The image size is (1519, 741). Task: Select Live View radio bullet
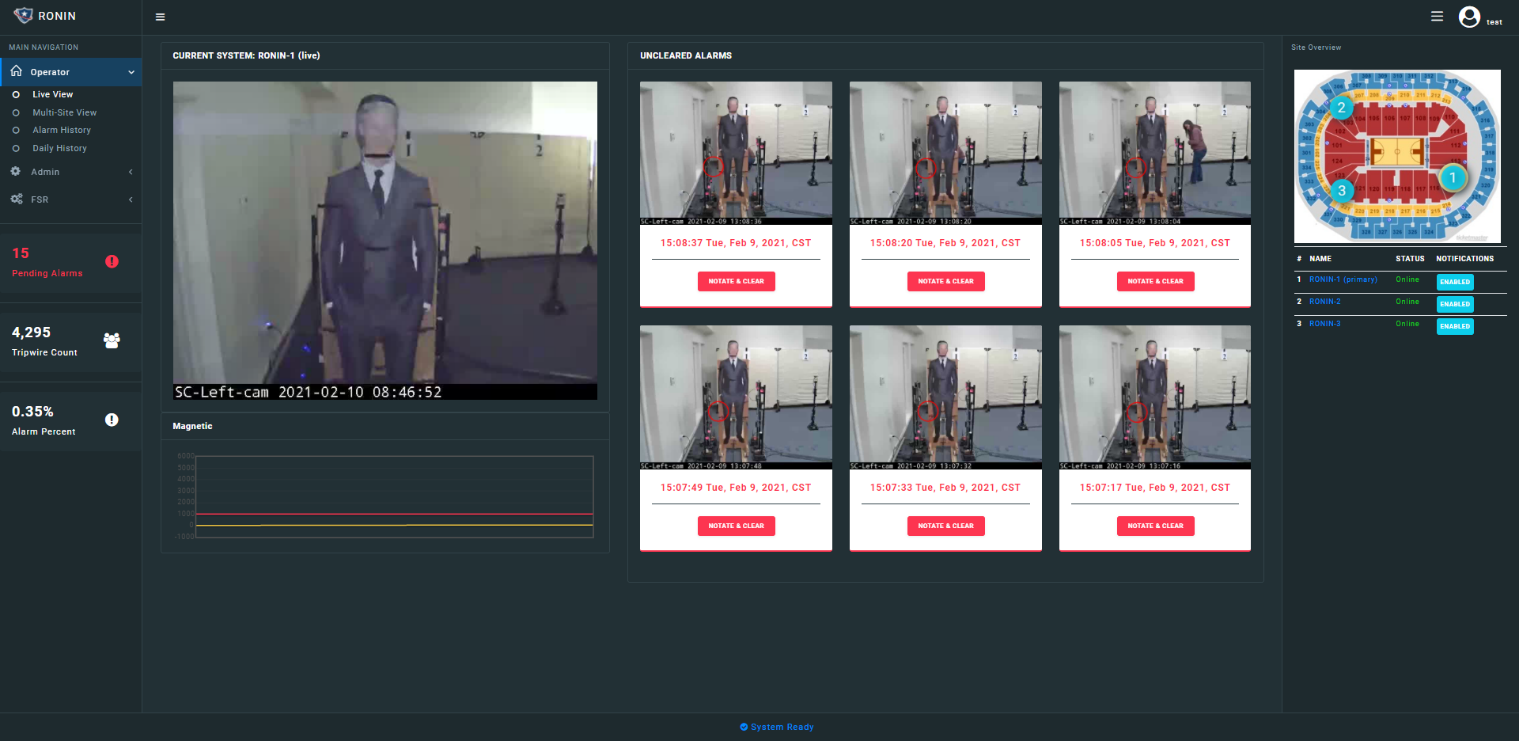coord(16,94)
